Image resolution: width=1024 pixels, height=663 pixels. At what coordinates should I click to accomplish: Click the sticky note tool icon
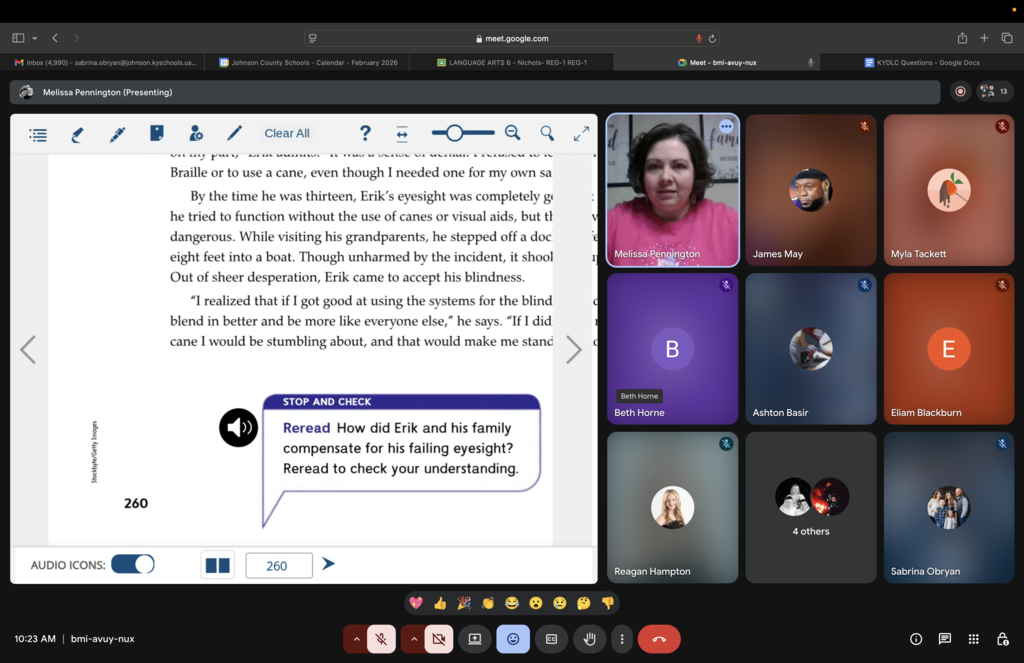coord(156,133)
